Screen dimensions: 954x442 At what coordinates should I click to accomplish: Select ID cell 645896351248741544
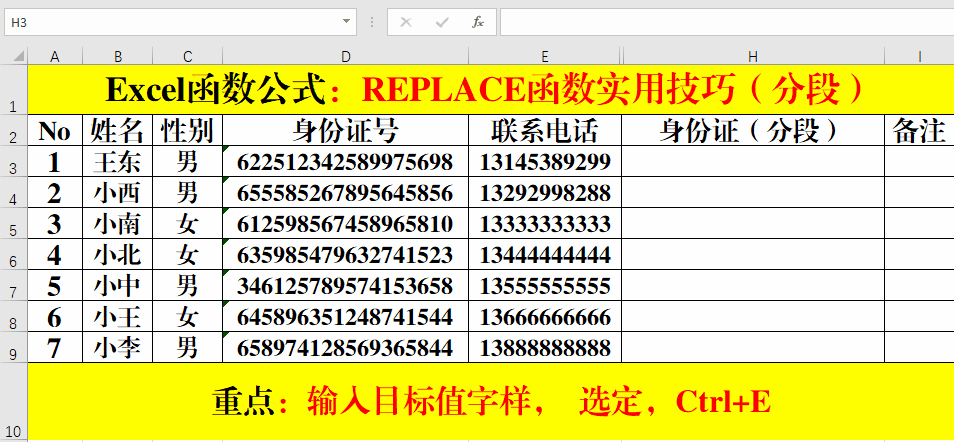346,316
